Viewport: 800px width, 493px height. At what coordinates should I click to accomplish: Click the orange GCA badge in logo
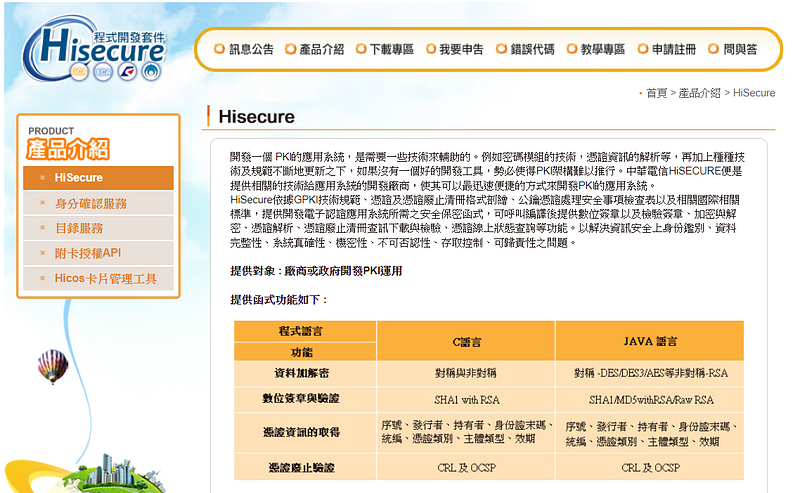79,71
